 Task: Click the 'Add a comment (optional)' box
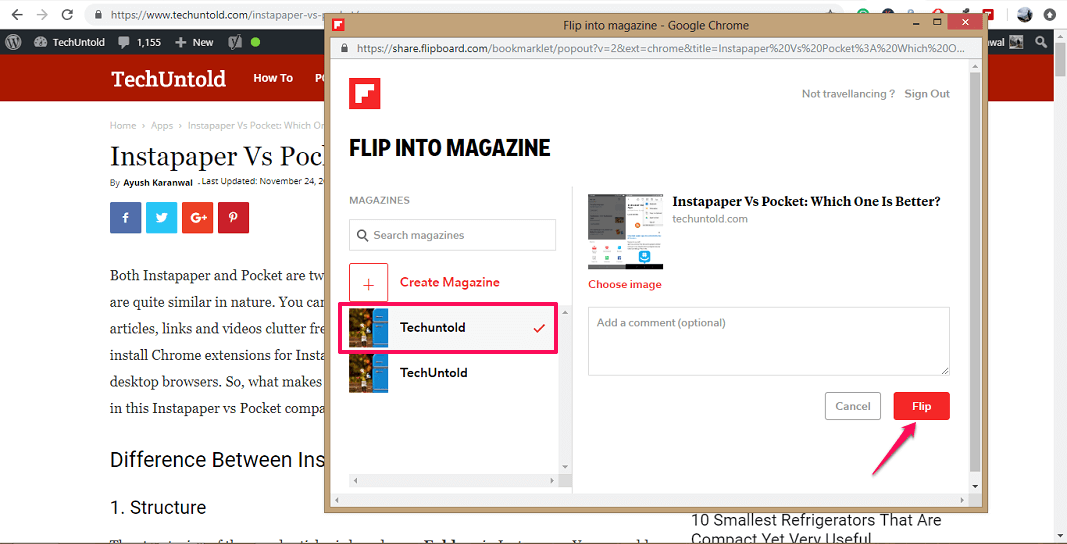click(x=769, y=341)
